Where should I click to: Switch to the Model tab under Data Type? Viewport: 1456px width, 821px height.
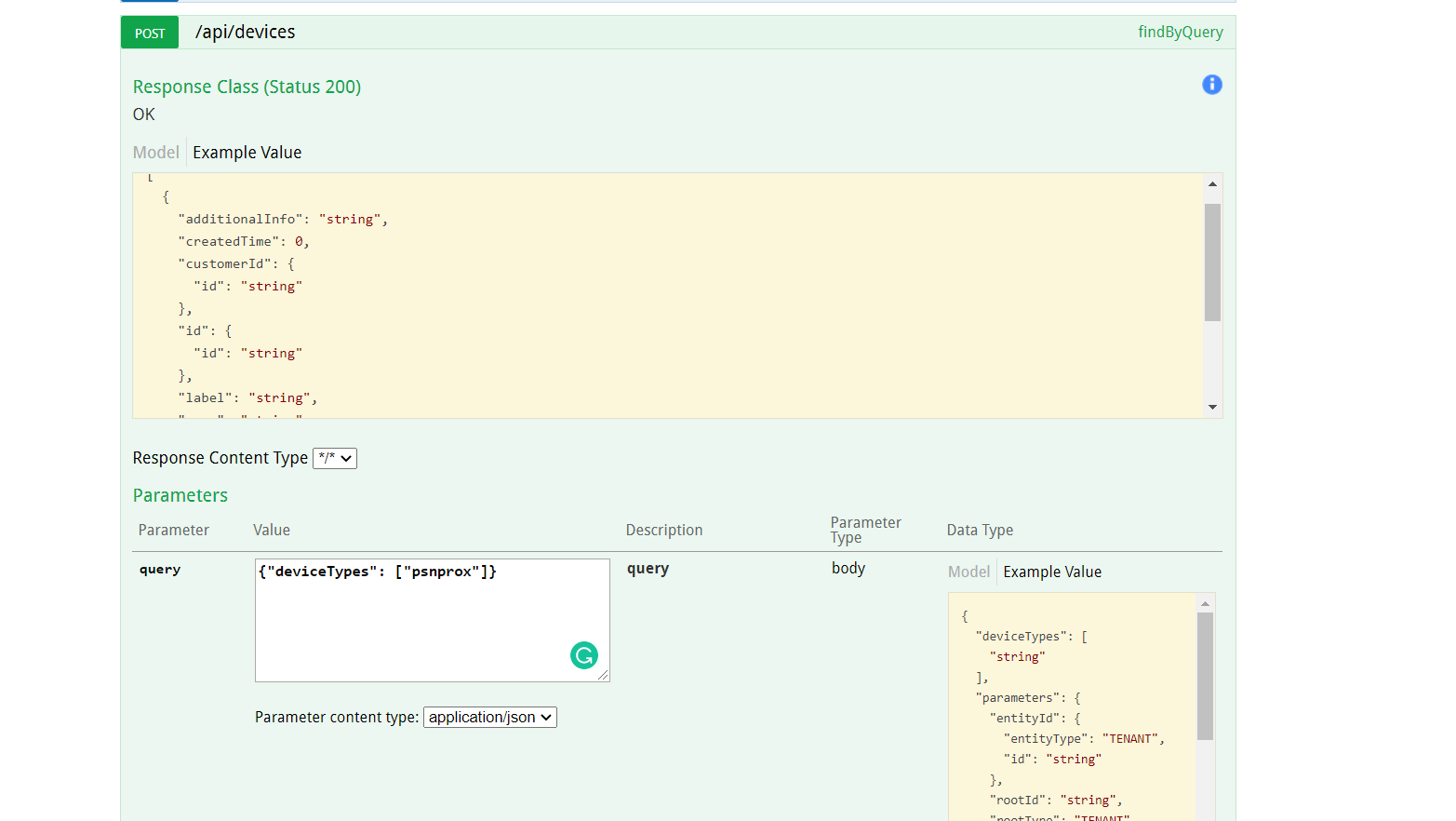pos(968,572)
